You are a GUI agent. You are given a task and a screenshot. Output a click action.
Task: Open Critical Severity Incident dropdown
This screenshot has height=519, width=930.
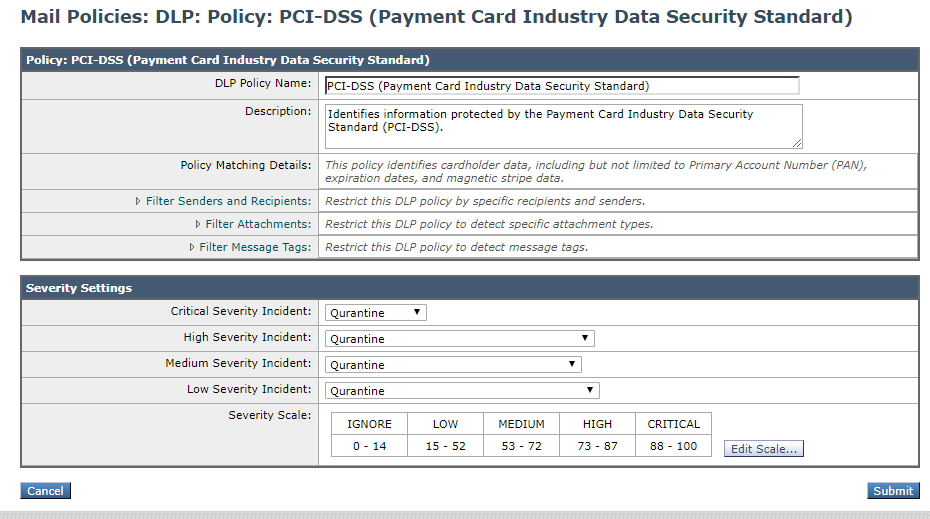point(375,313)
